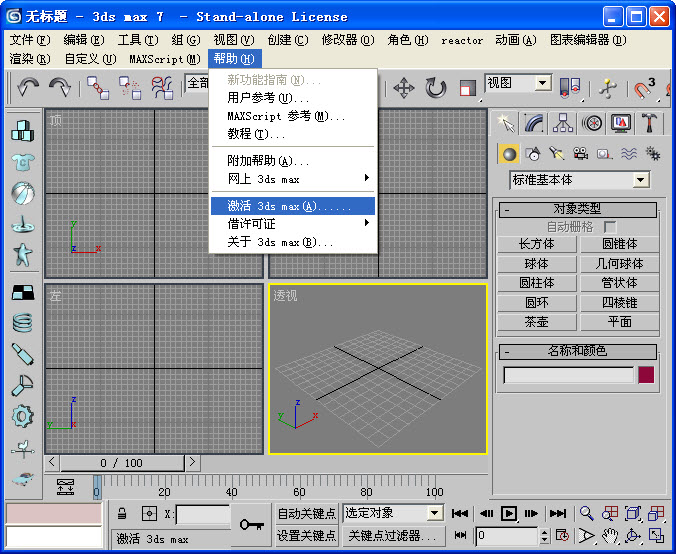Select the Cameras category icon
Viewport: 676px width, 554px height.
(x=580, y=154)
